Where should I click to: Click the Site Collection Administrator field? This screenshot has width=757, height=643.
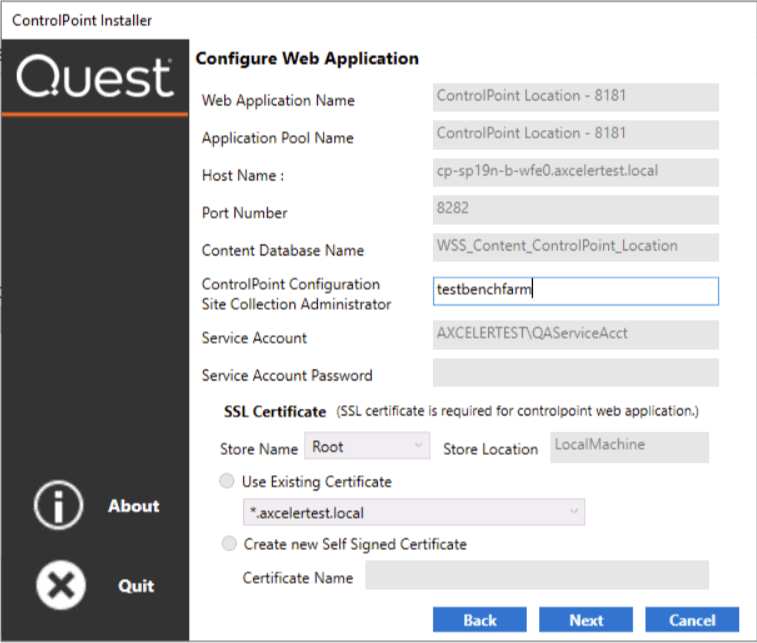tap(575, 291)
